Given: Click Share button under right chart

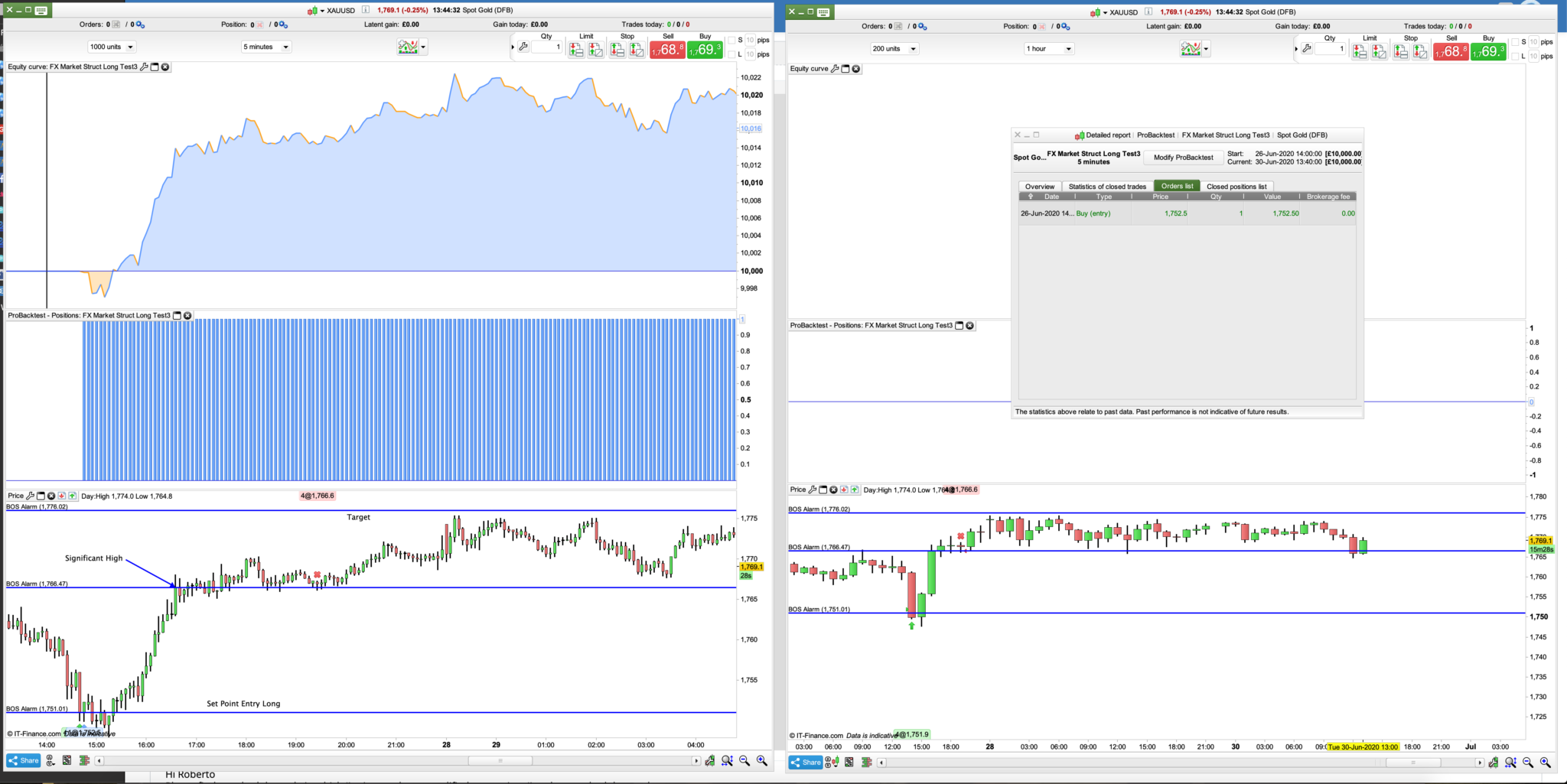Looking at the screenshot, I should (x=806, y=762).
